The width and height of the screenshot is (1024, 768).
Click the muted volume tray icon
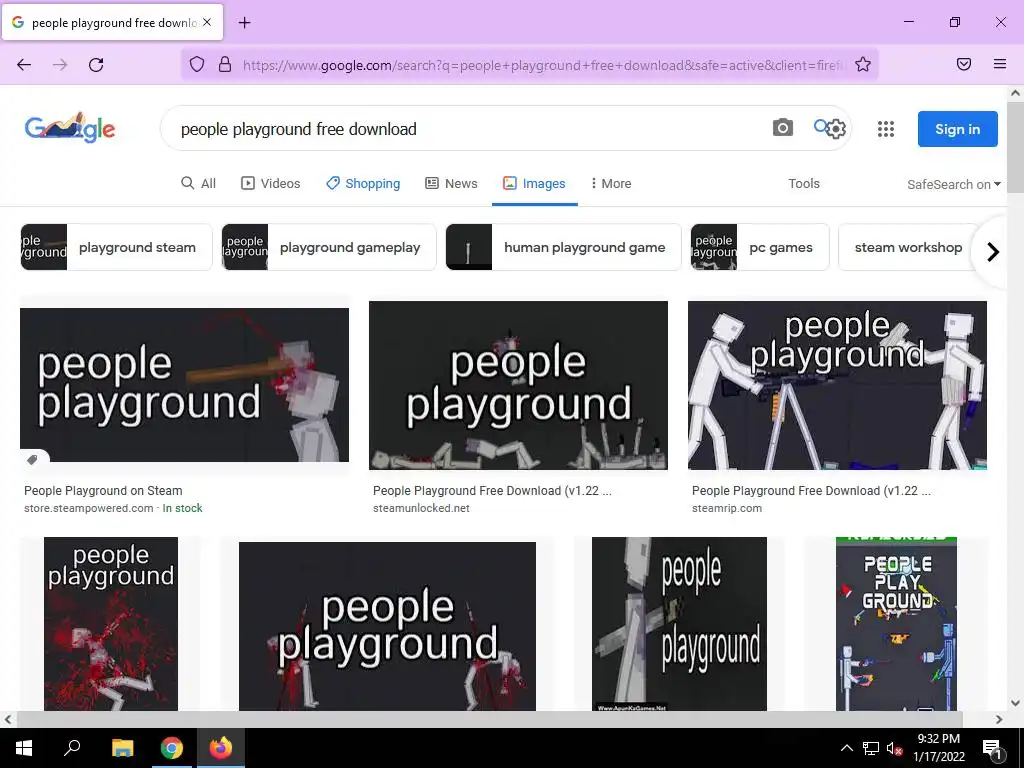(894, 748)
